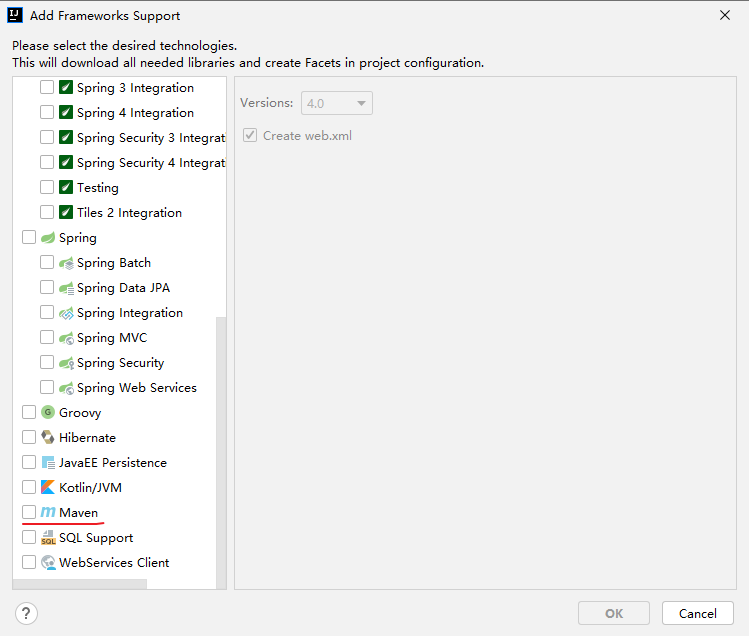This screenshot has width=749, height=636.
Task: Select the Spring MVC row label
Action: coord(112,338)
